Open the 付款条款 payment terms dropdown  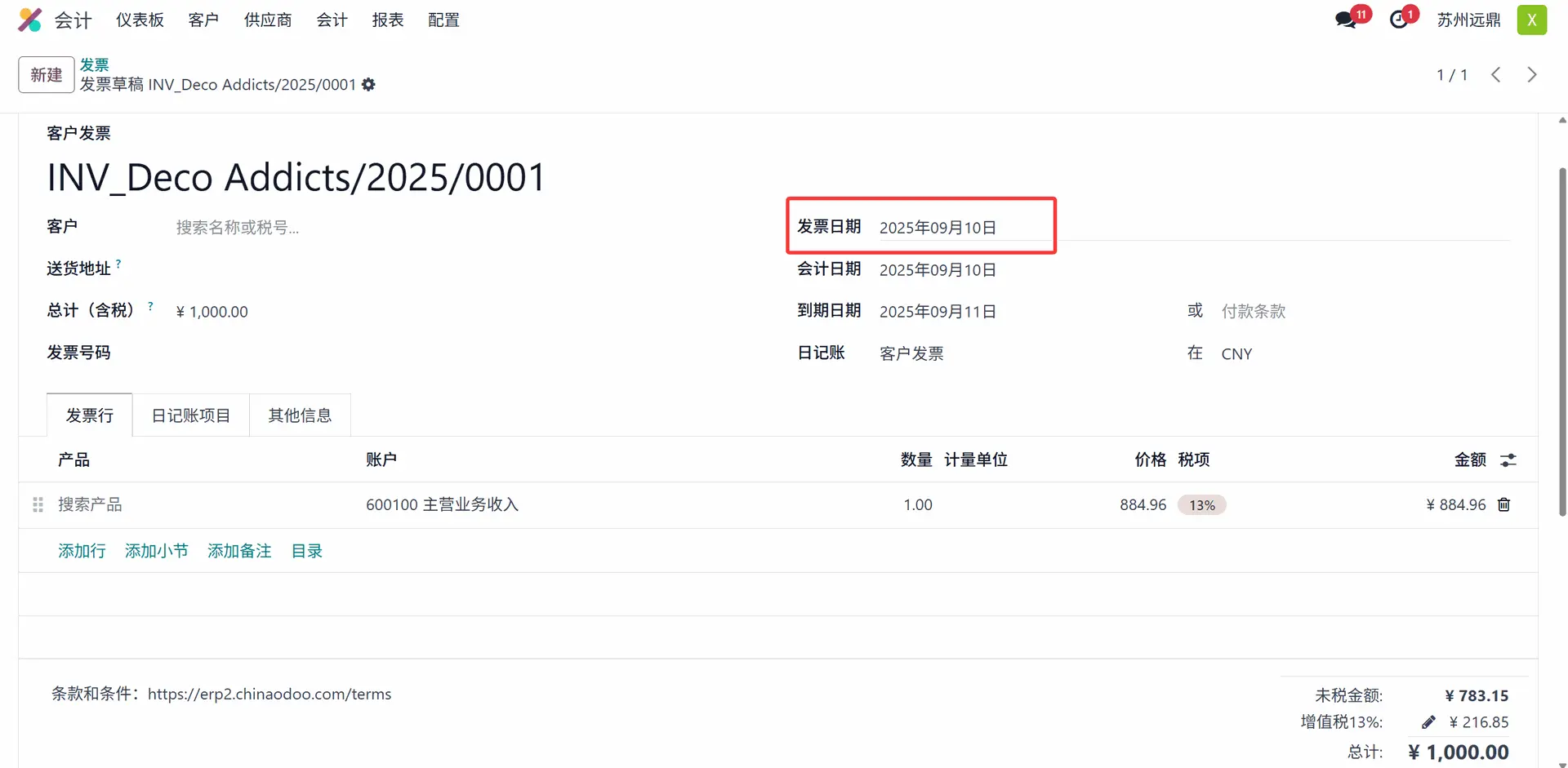click(x=1307, y=312)
